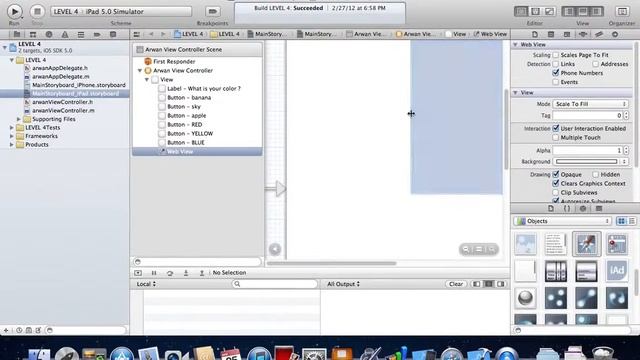Click the Tag input field
The height and width of the screenshot is (360, 640).
click(x=587, y=116)
